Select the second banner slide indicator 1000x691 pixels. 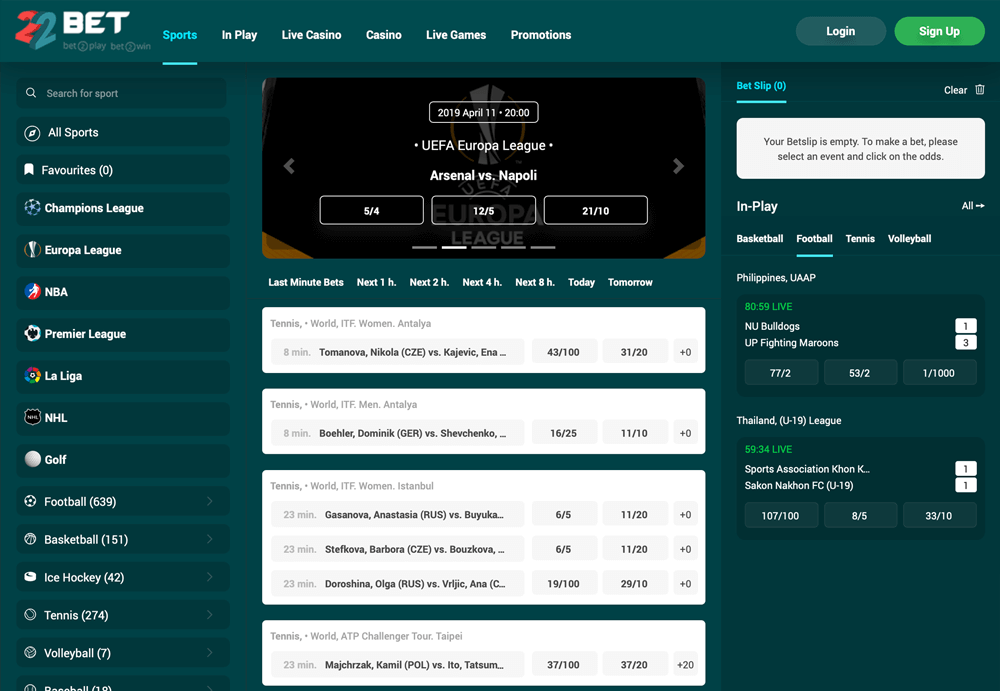(x=454, y=247)
